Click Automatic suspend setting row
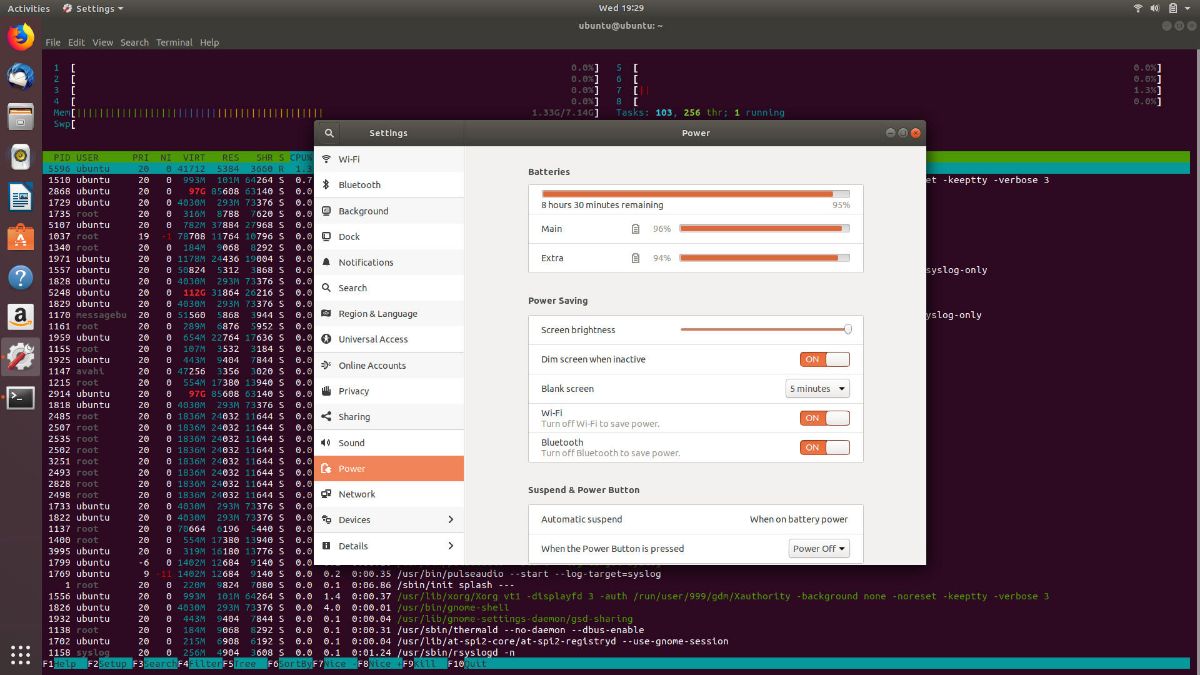Image resolution: width=1200 pixels, height=675 pixels. [694, 520]
